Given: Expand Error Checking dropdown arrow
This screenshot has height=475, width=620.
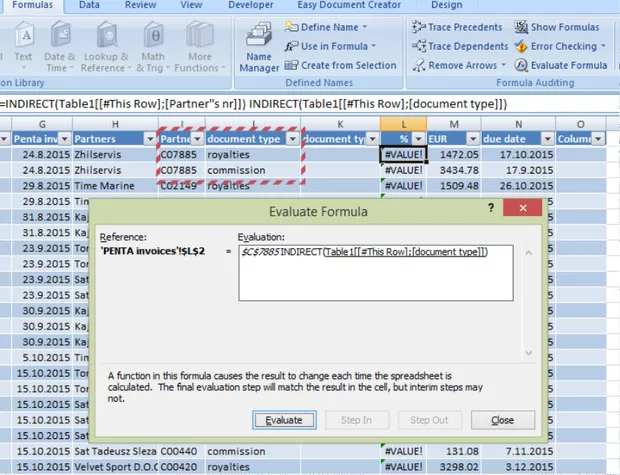Looking at the screenshot, I should click(603, 46).
